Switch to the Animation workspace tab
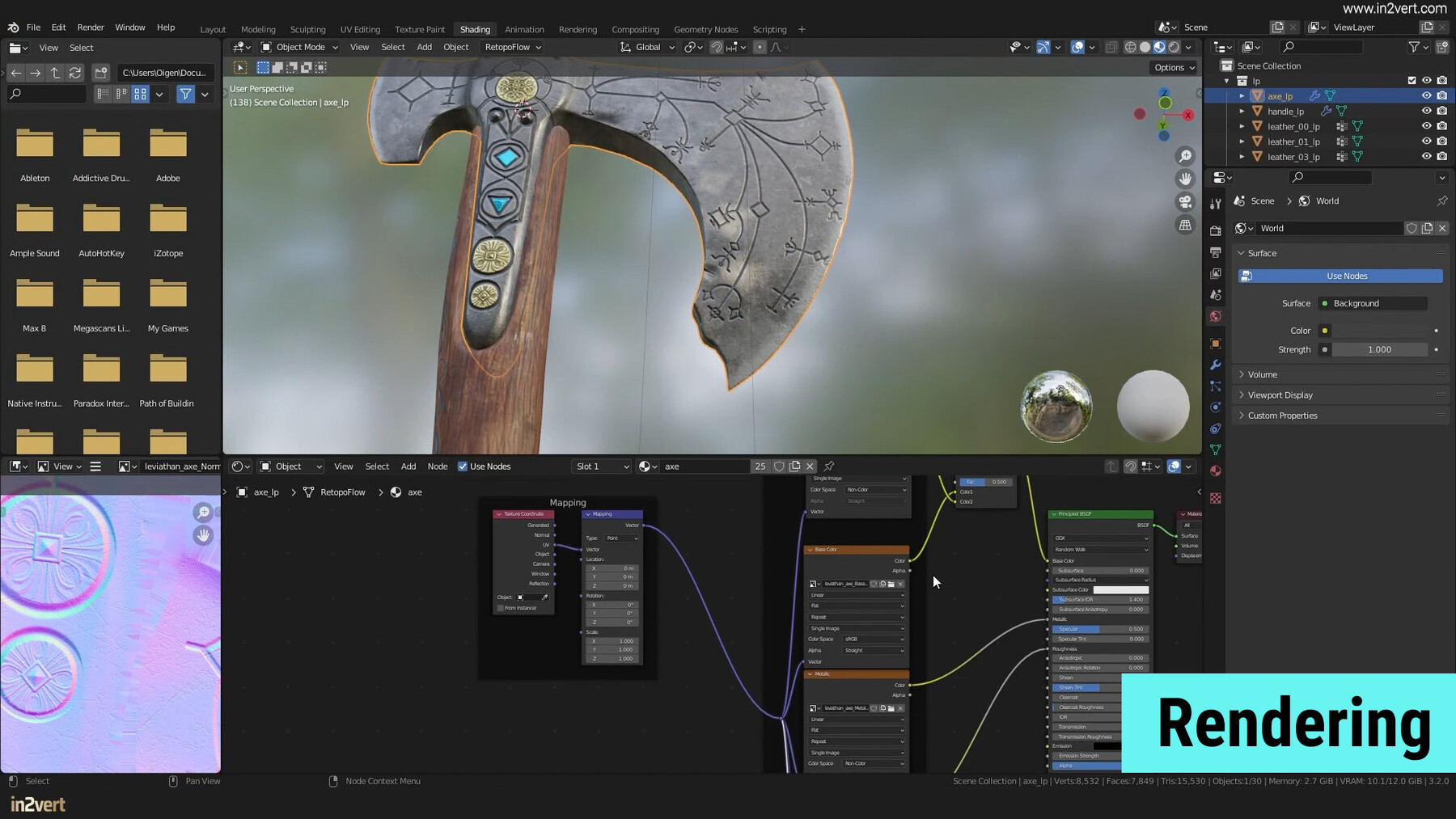Viewport: 1456px width, 819px height. (x=524, y=29)
